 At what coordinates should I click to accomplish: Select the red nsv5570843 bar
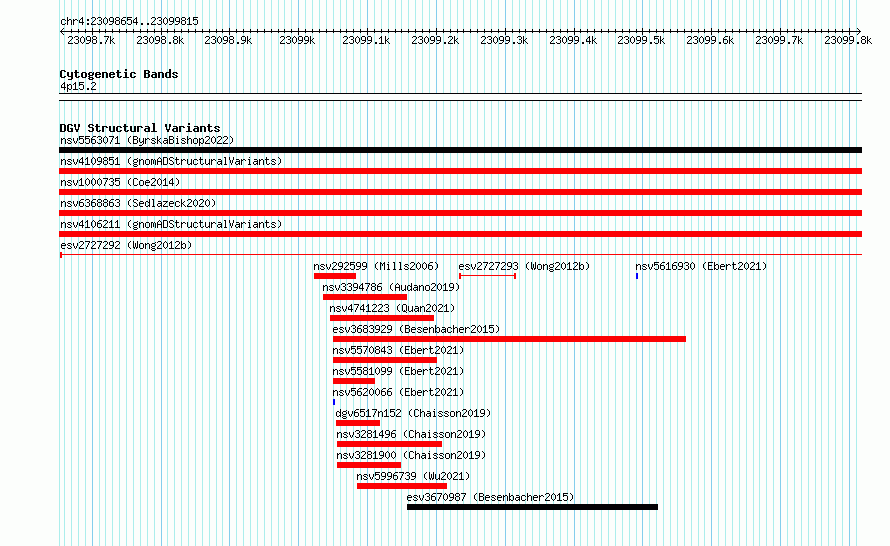(x=385, y=360)
